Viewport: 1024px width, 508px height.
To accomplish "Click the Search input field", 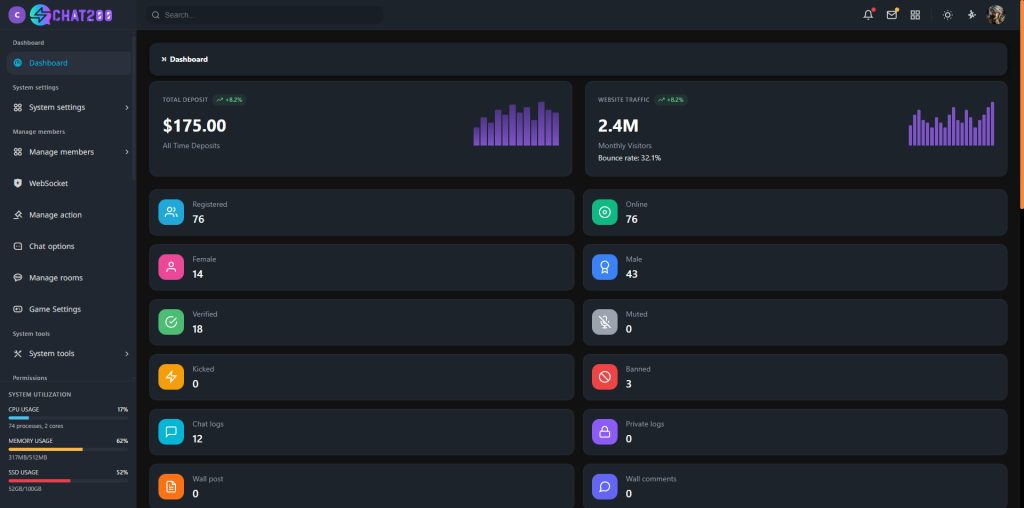I will (265, 15).
